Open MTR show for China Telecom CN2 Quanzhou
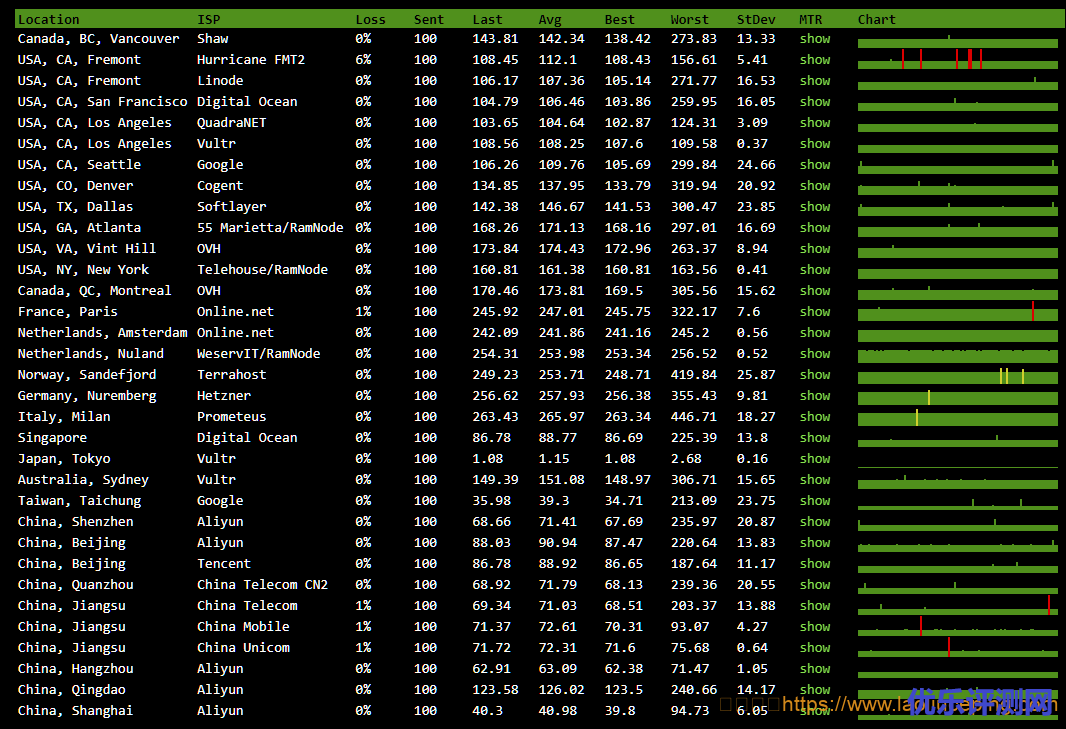Screen dimensions: 1066x729 (814, 585)
